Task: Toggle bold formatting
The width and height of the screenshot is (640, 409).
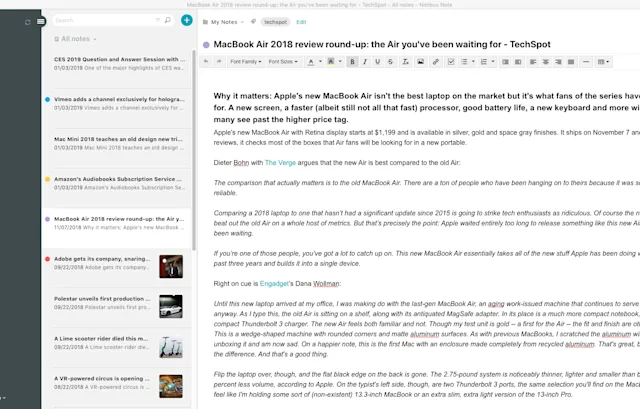Action: [x=352, y=62]
